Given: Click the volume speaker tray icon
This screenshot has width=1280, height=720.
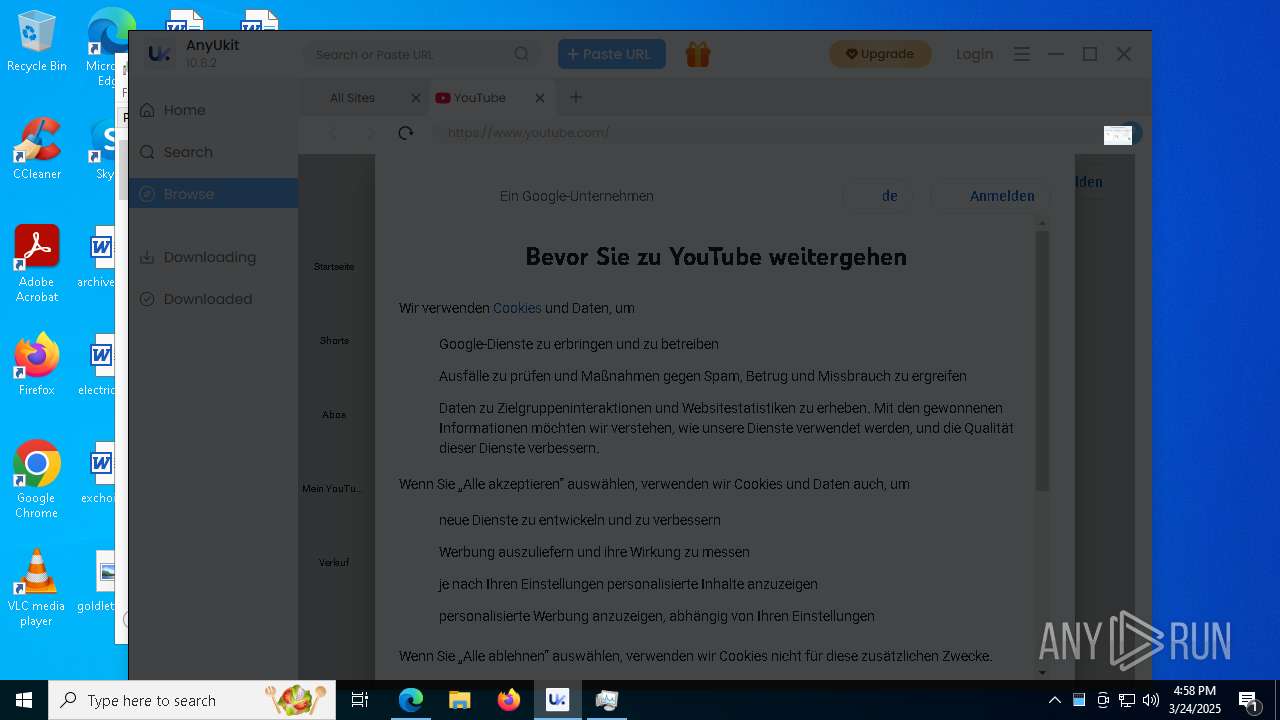Looking at the screenshot, I should coord(1151,700).
